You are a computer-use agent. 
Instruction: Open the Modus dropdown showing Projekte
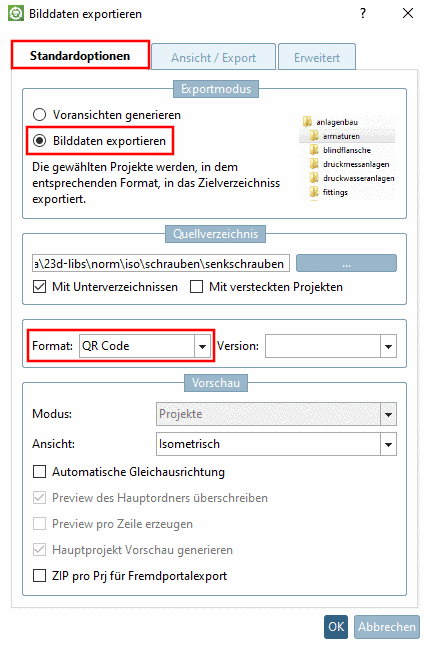pyautogui.click(x=276, y=414)
